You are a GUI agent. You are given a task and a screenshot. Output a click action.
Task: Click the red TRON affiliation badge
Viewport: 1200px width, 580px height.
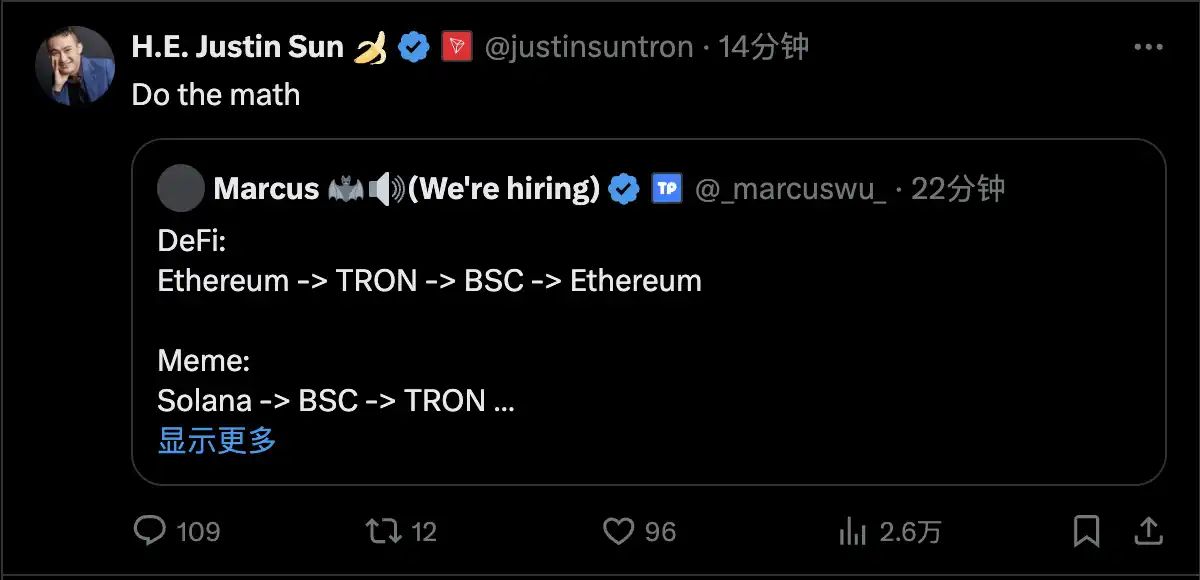pyautogui.click(x=456, y=47)
